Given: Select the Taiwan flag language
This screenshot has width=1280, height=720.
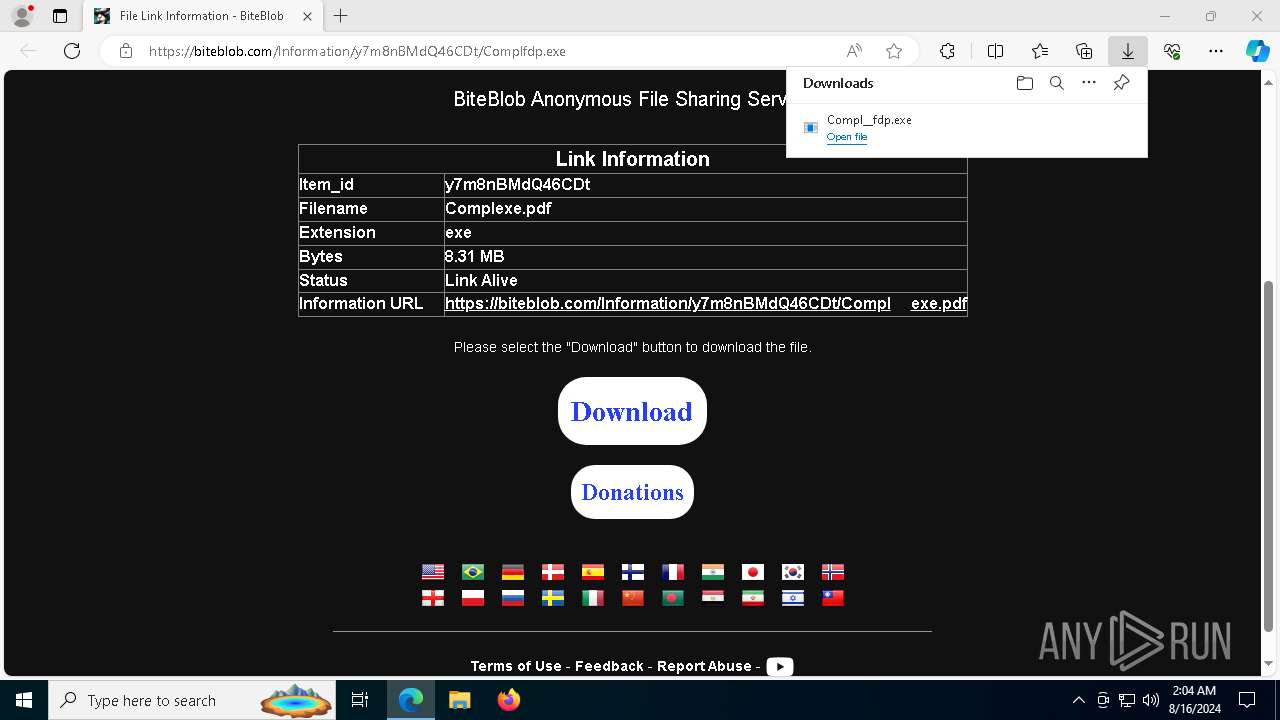Looking at the screenshot, I should pyautogui.click(x=833, y=598).
